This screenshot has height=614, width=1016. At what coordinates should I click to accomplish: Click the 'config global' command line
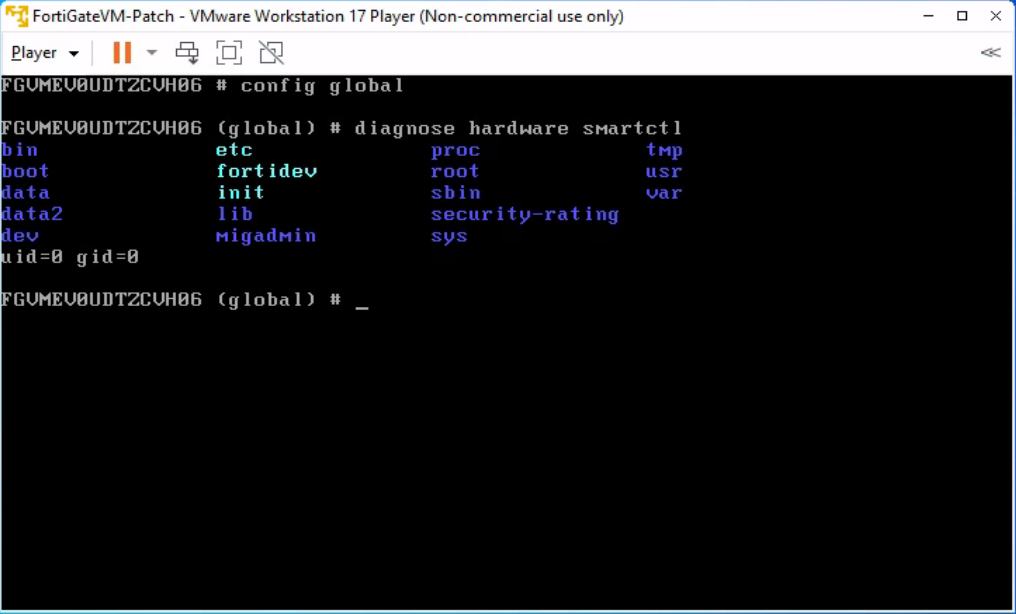coord(322,86)
